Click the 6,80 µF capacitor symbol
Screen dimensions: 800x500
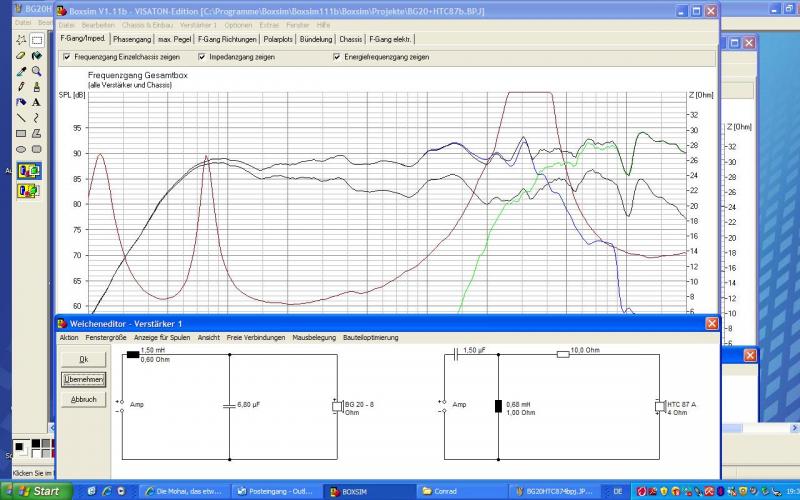coord(230,405)
